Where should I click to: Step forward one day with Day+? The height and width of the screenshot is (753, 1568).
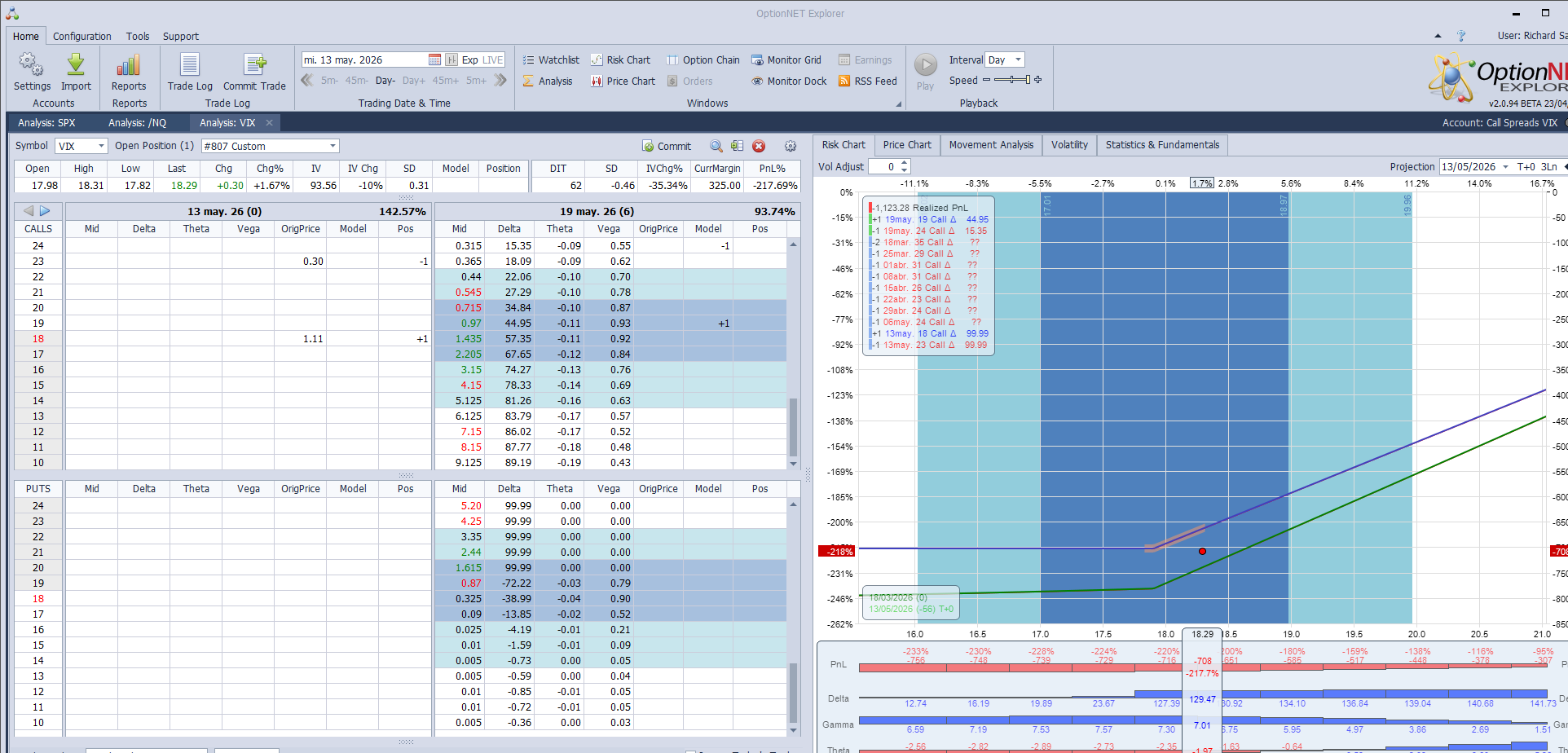point(414,81)
